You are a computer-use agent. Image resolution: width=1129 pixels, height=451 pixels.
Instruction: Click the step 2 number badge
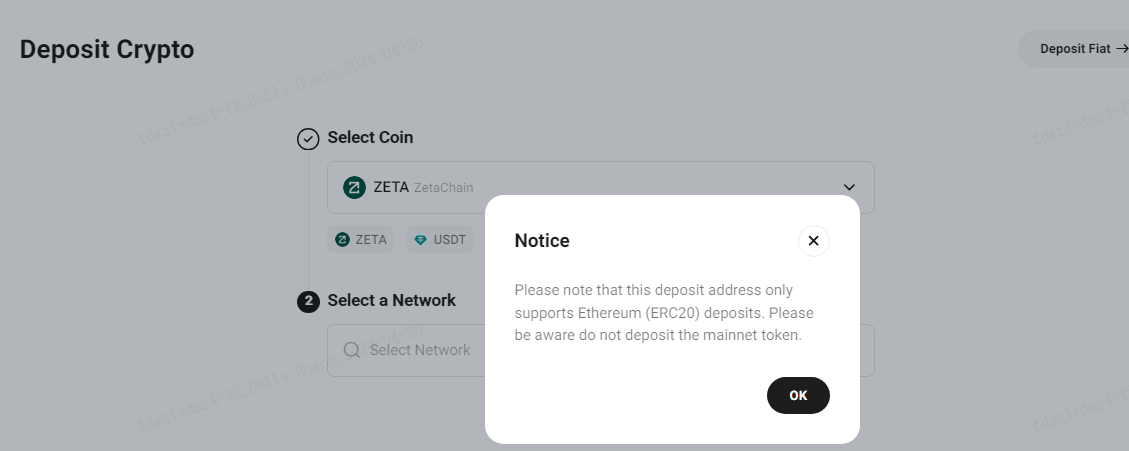point(308,301)
